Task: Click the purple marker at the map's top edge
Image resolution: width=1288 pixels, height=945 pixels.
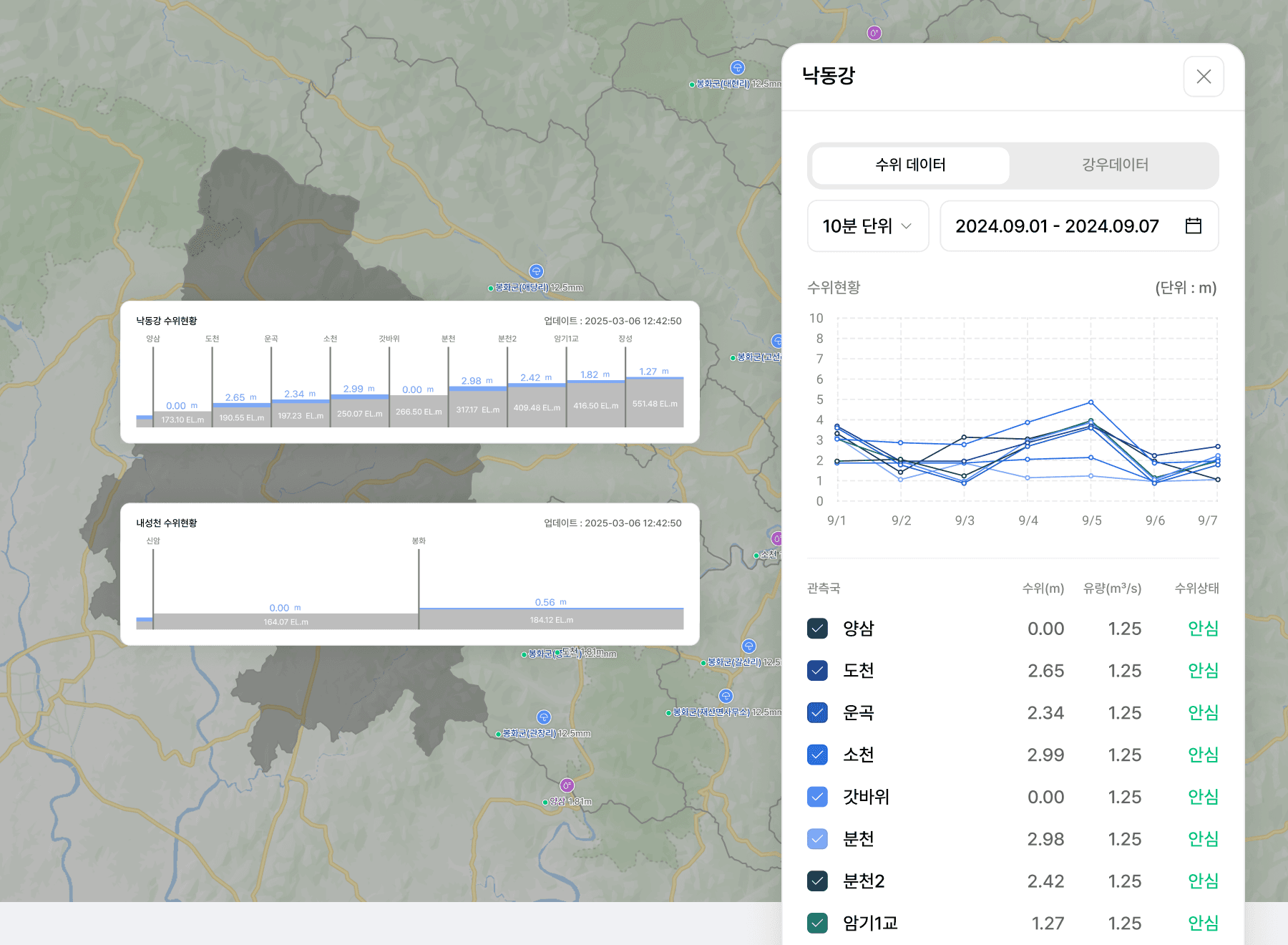Action: click(x=874, y=33)
